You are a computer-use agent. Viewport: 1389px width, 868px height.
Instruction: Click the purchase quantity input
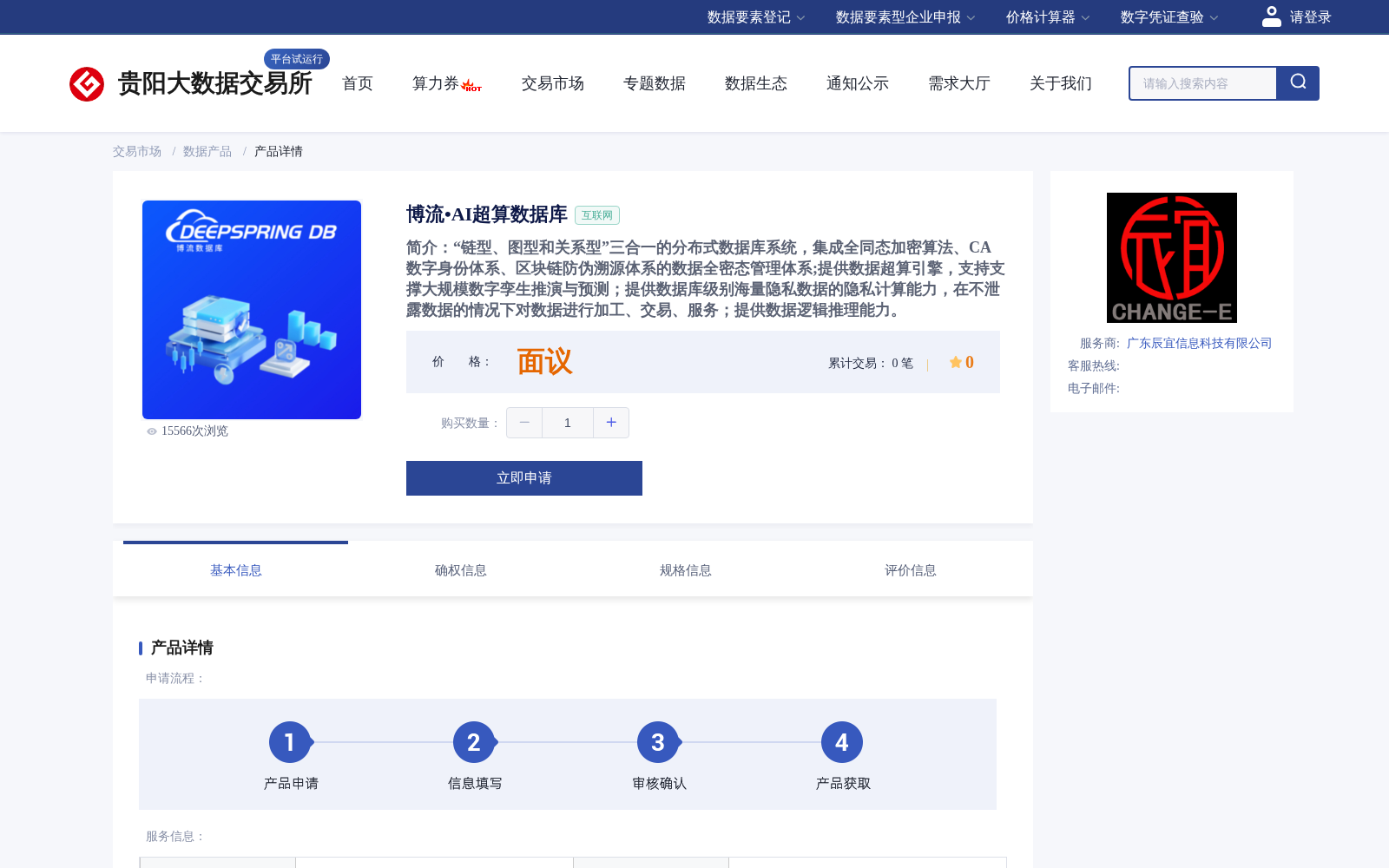coord(568,423)
